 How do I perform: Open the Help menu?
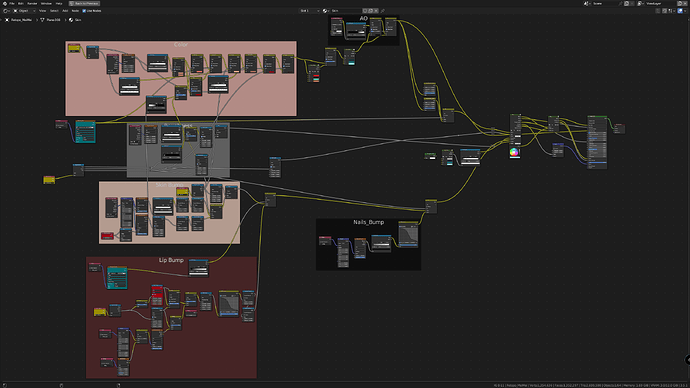tap(59, 3)
